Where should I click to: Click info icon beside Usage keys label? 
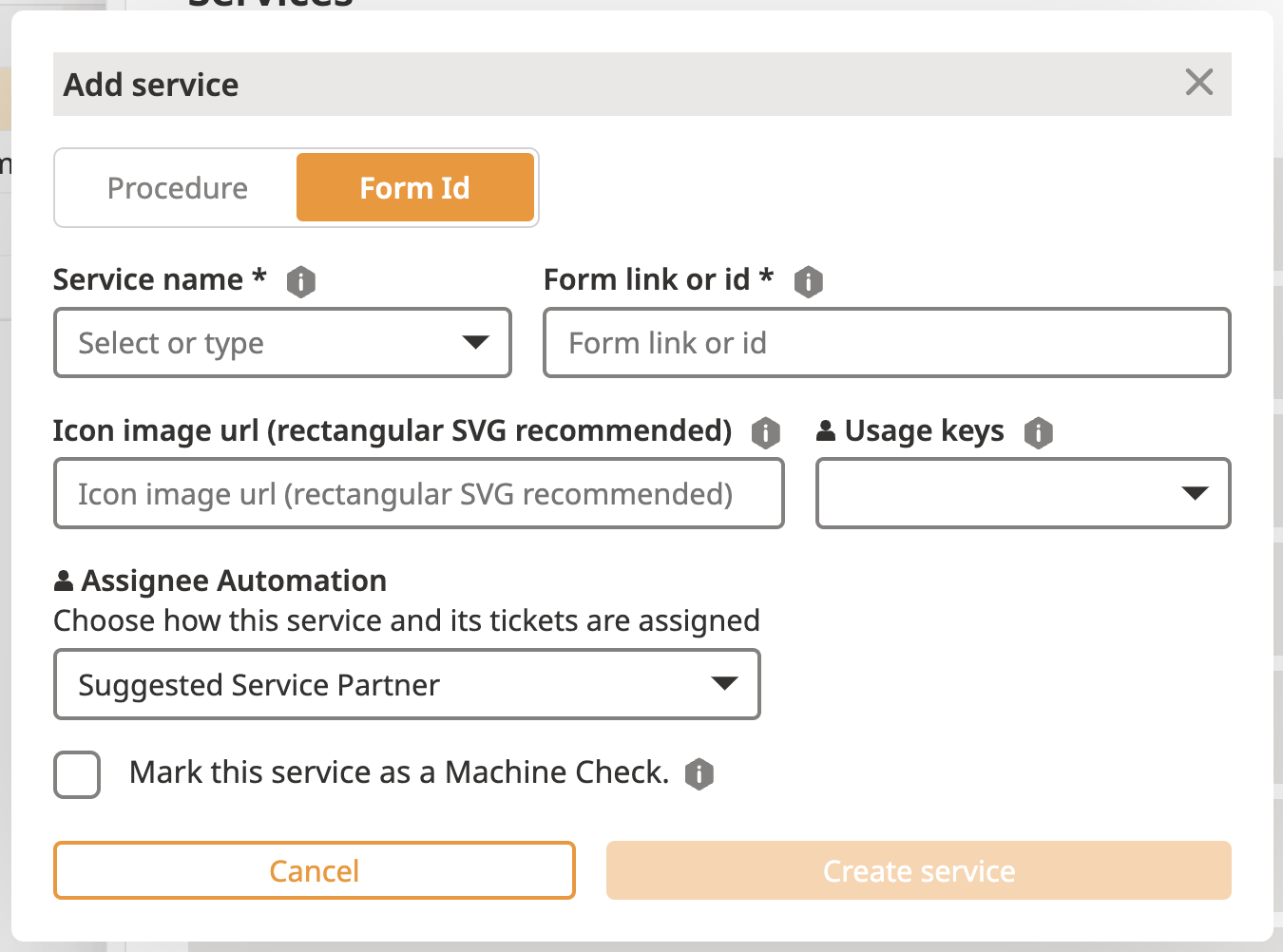tap(1038, 432)
